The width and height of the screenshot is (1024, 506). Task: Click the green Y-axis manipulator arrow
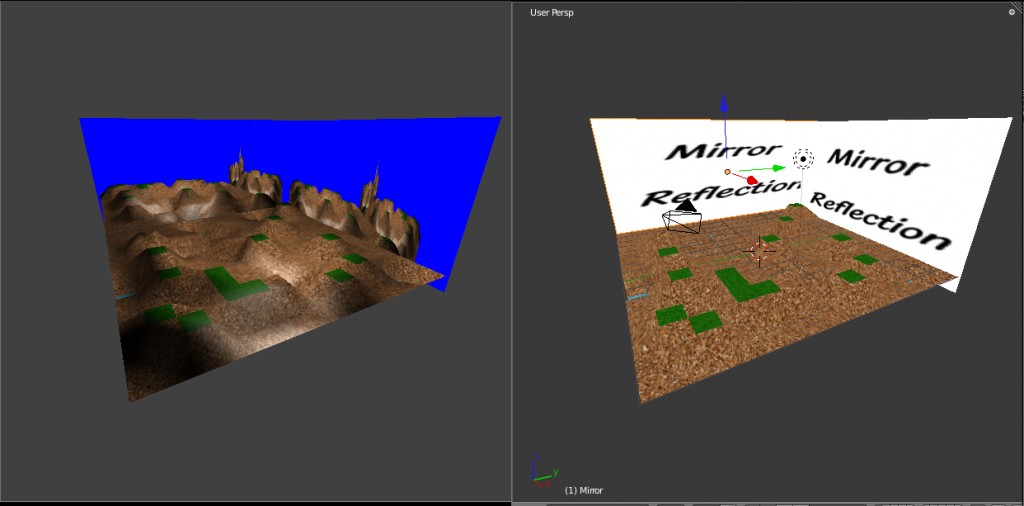776,168
